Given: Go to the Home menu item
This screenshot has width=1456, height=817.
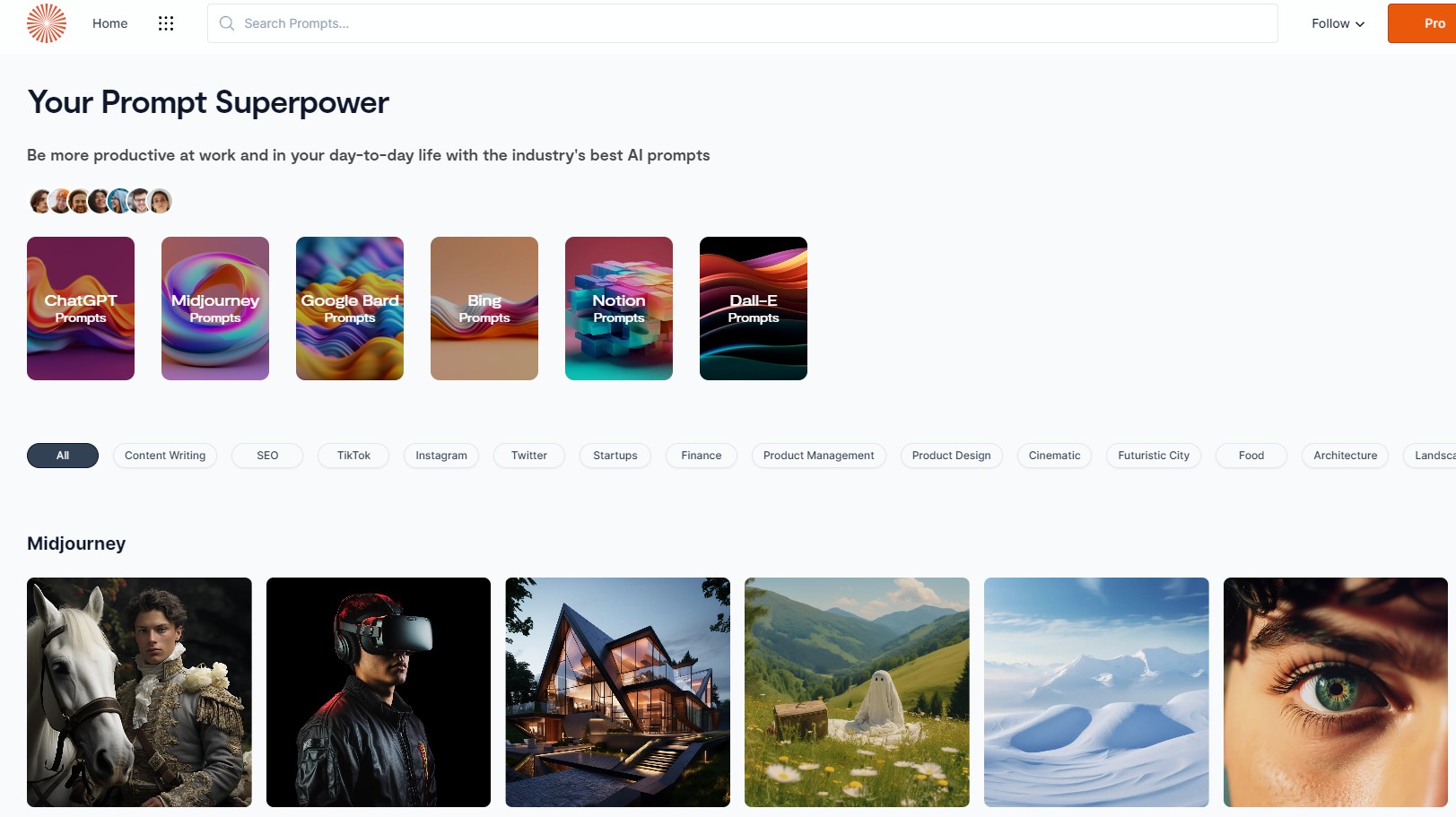Looking at the screenshot, I should (x=109, y=23).
